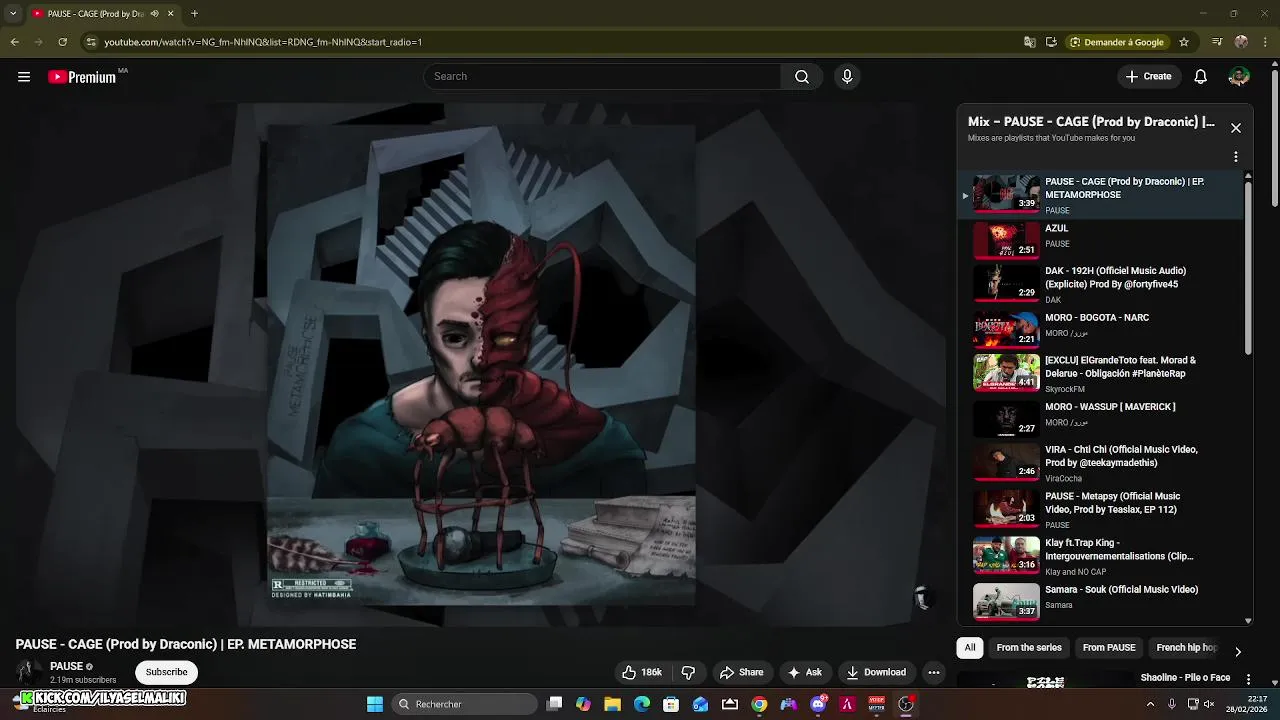Open File Explorer from taskbar
This screenshot has width=1280, height=720.
coord(613,704)
